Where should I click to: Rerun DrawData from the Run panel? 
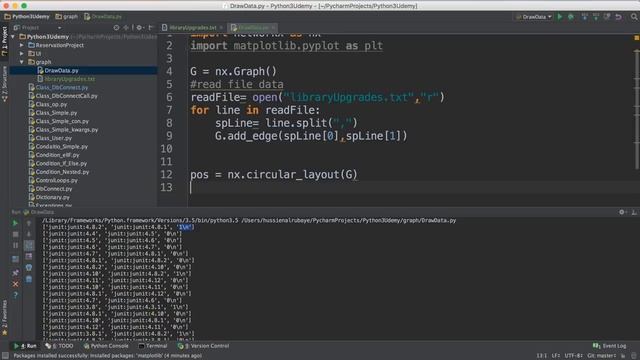tap(15, 223)
